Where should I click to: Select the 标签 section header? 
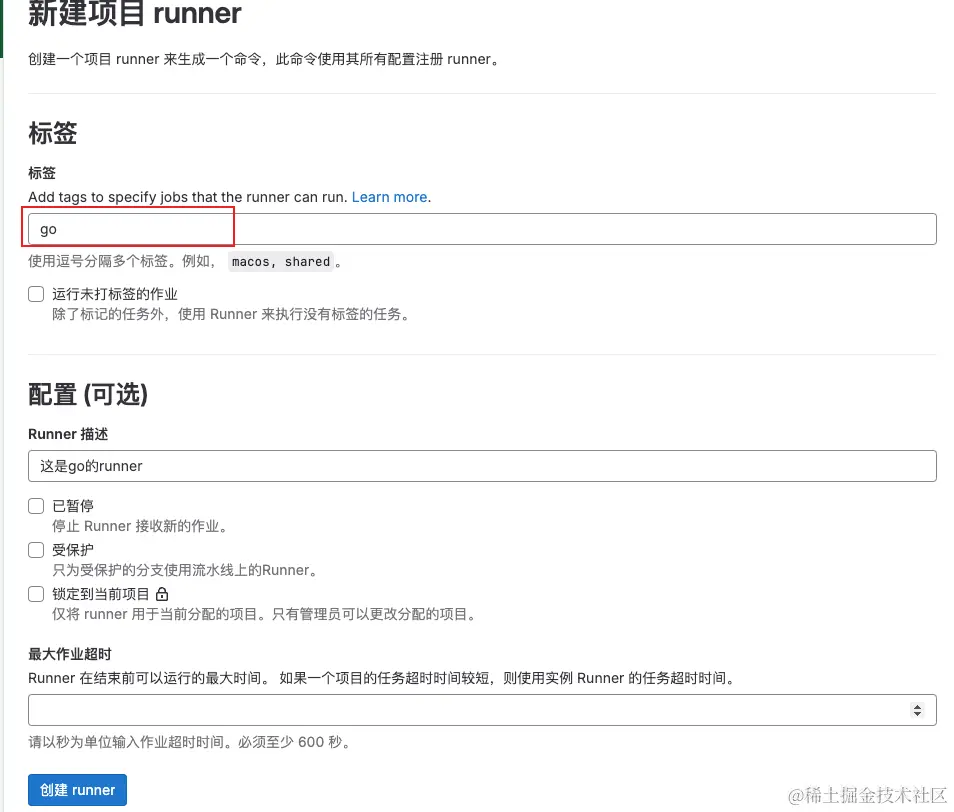52,134
